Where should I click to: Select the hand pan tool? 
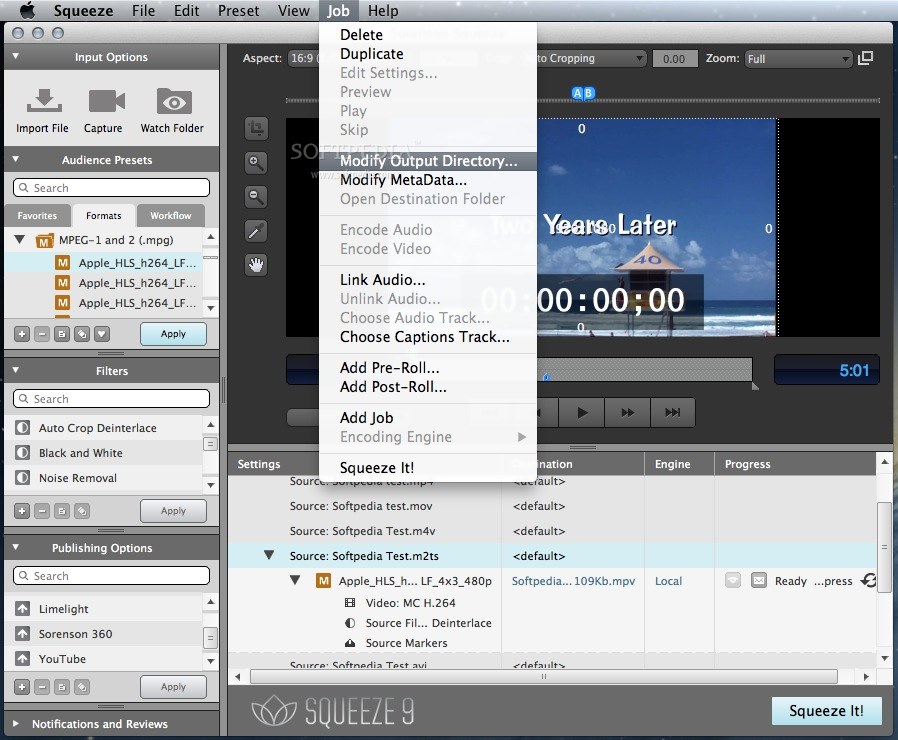[256, 265]
